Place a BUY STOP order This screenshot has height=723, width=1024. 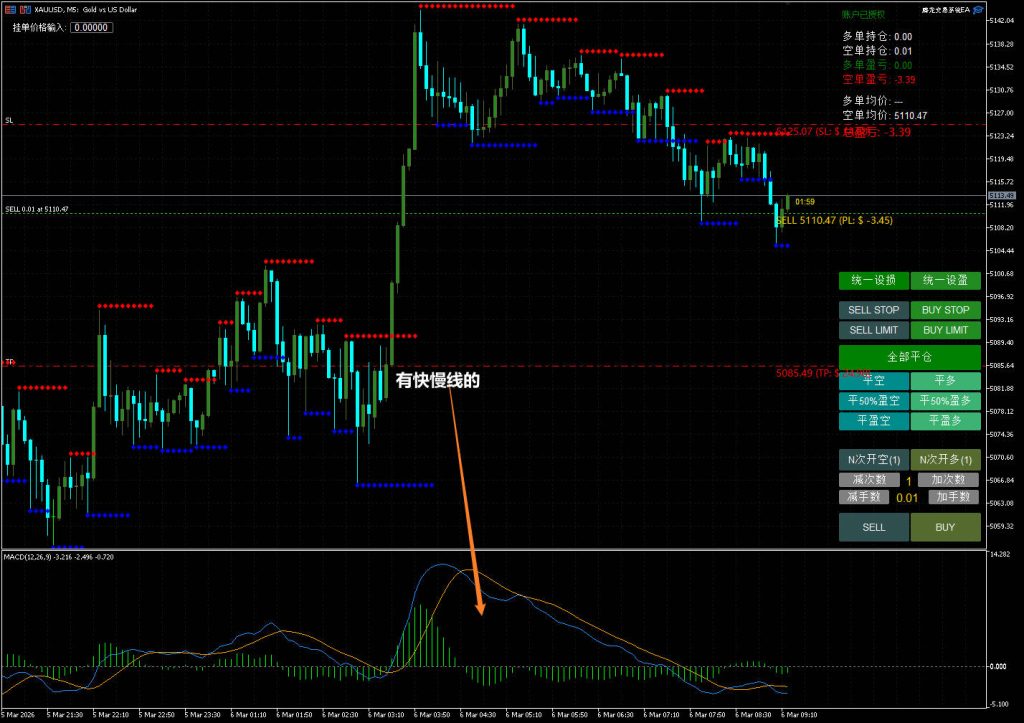pos(945,310)
